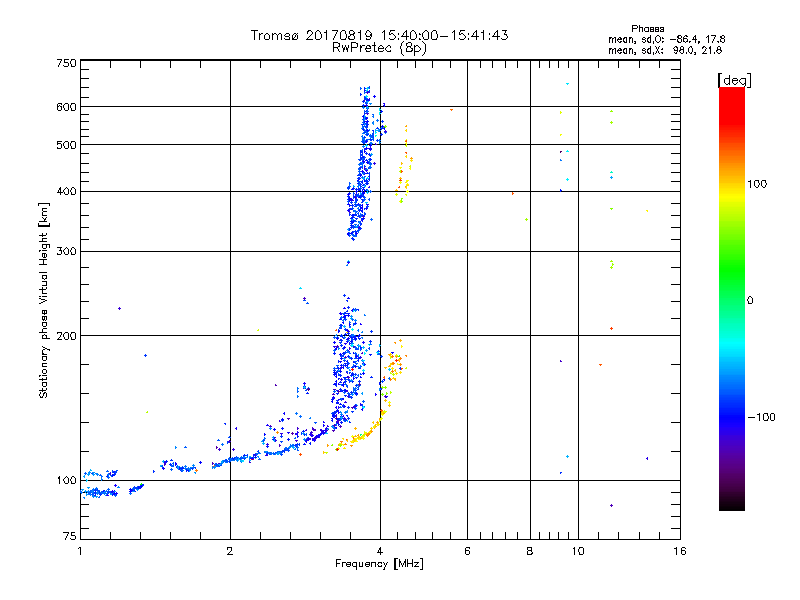This screenshot has height=600, width=800.
Task: Click the '[deg]' colorbar unit label
Action: click(x=734, y=80)
